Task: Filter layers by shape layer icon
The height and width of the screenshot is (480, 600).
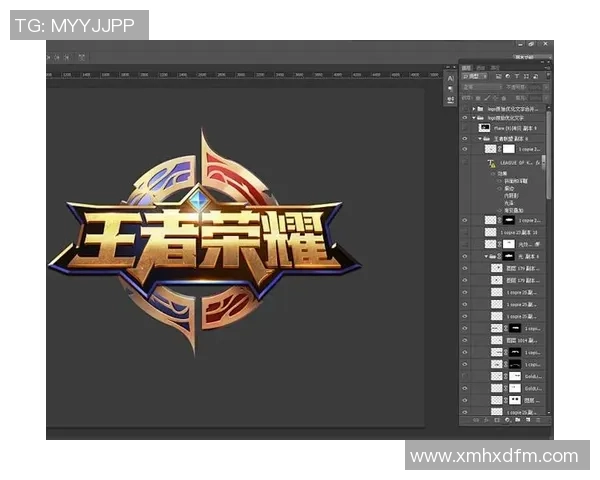Action: (526, 77)
